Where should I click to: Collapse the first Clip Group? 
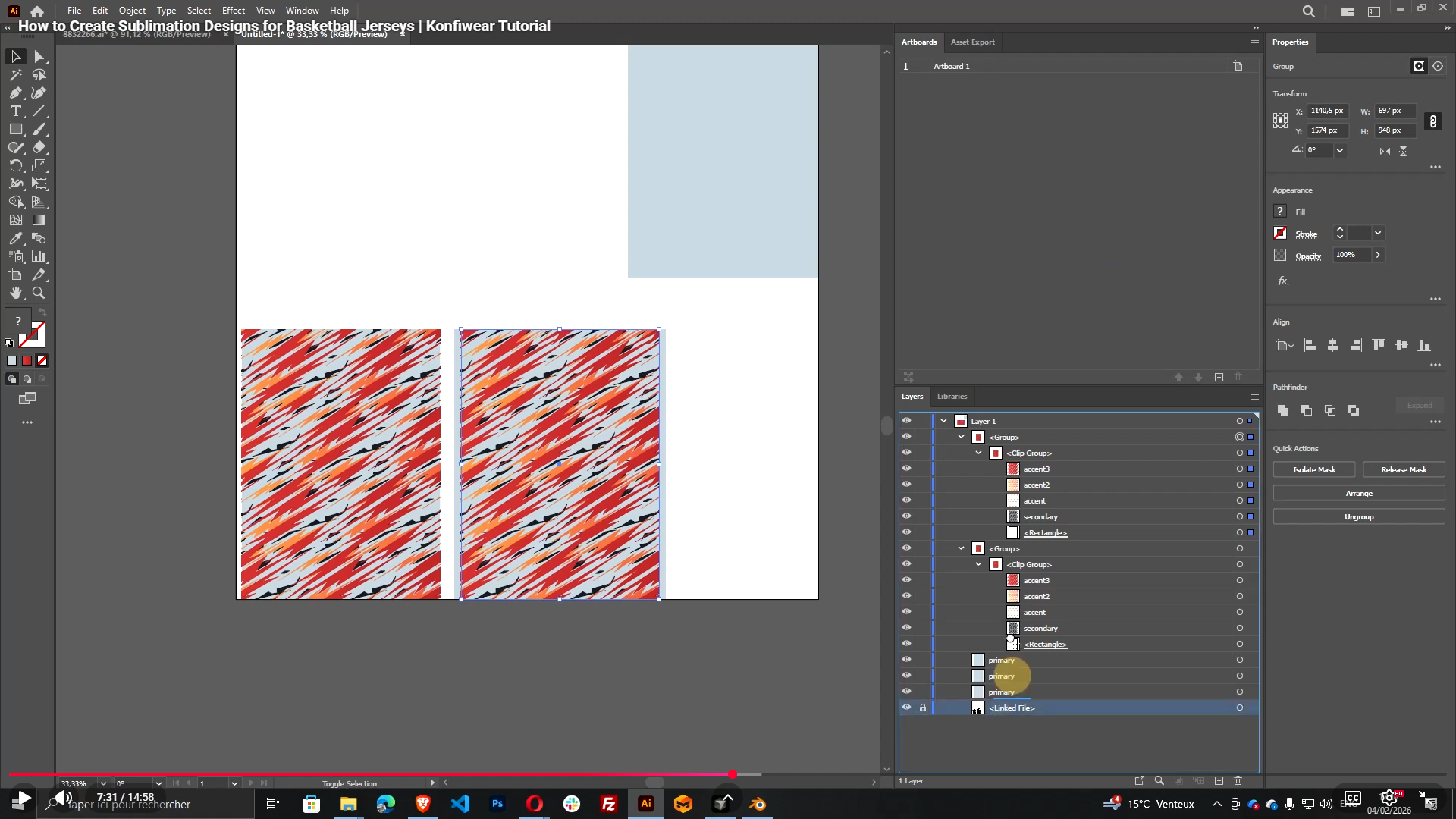[978, 453]
